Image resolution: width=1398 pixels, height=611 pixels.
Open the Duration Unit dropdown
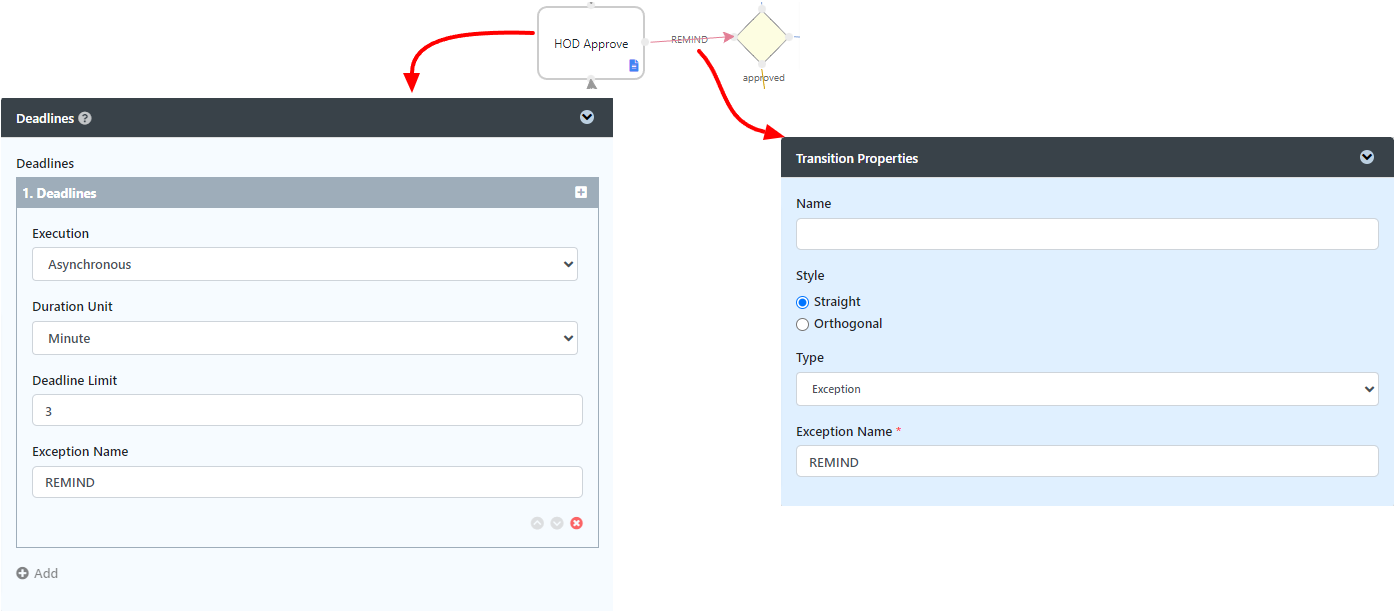pyautogui.click(x=305, y=338)
